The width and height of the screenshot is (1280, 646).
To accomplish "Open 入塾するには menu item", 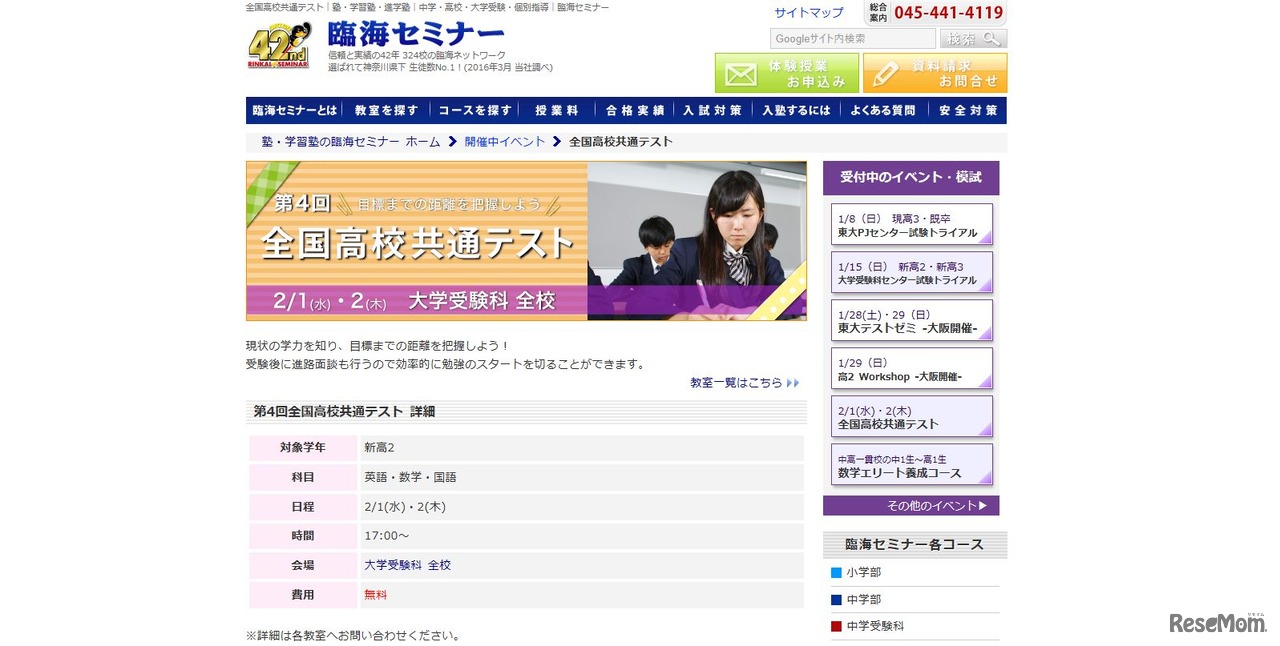I will click(x=796, y=110).
